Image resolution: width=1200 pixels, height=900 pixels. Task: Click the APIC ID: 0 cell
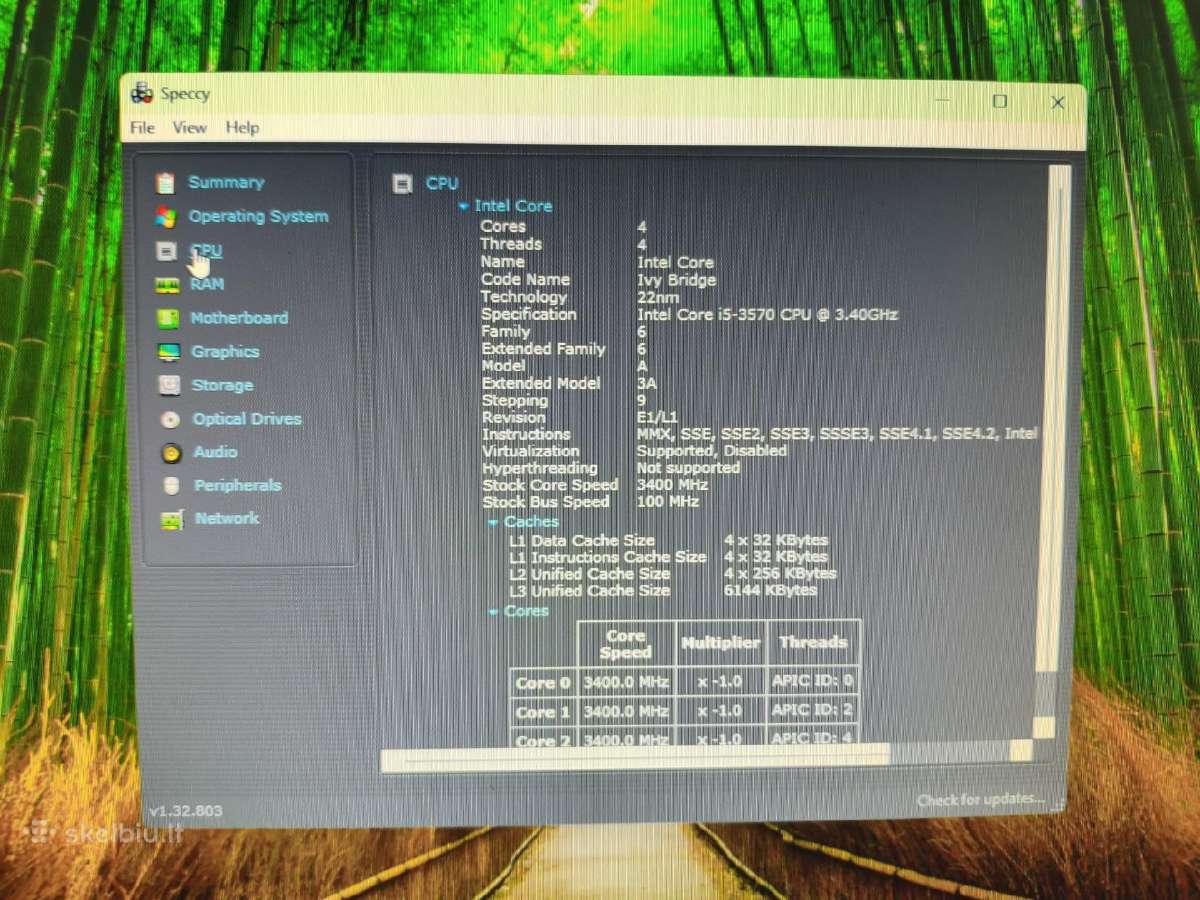[x=813, y=682]
